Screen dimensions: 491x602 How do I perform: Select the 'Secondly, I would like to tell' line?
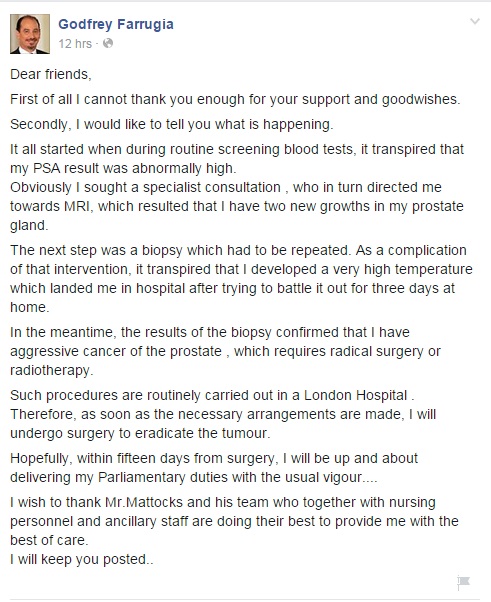click(x=172, y=124)
